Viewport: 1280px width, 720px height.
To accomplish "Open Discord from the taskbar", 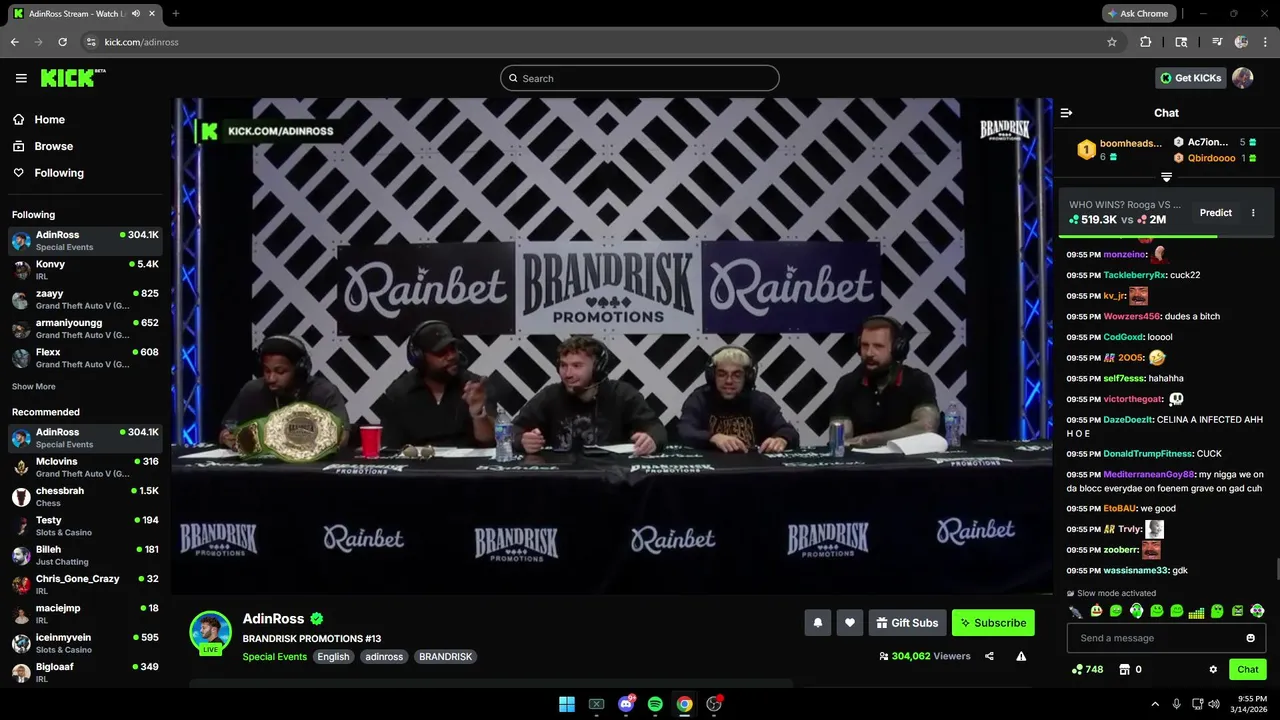I will pyautogui.click(x=626, y=704).
